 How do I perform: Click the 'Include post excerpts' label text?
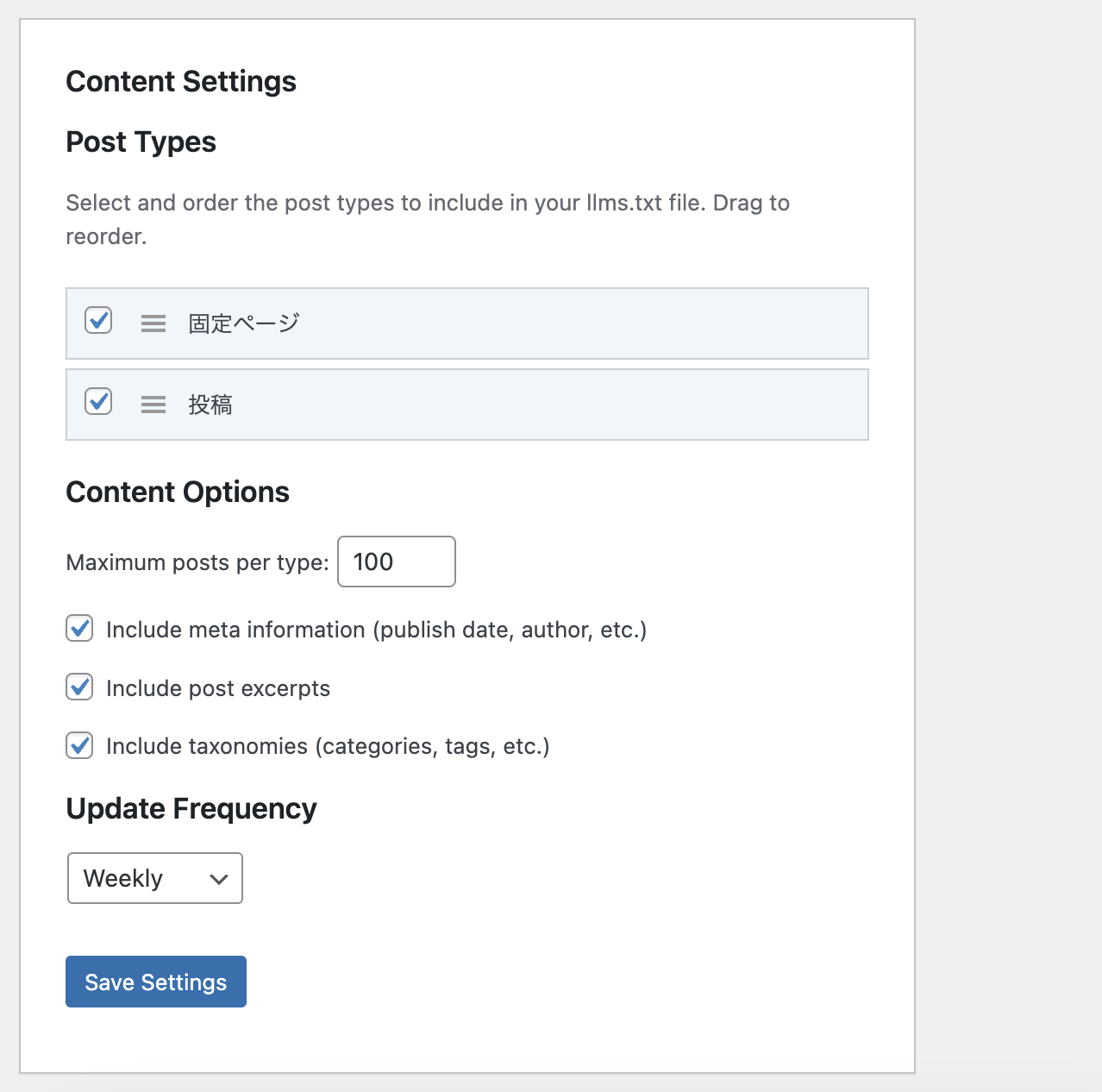coord(218,688)
